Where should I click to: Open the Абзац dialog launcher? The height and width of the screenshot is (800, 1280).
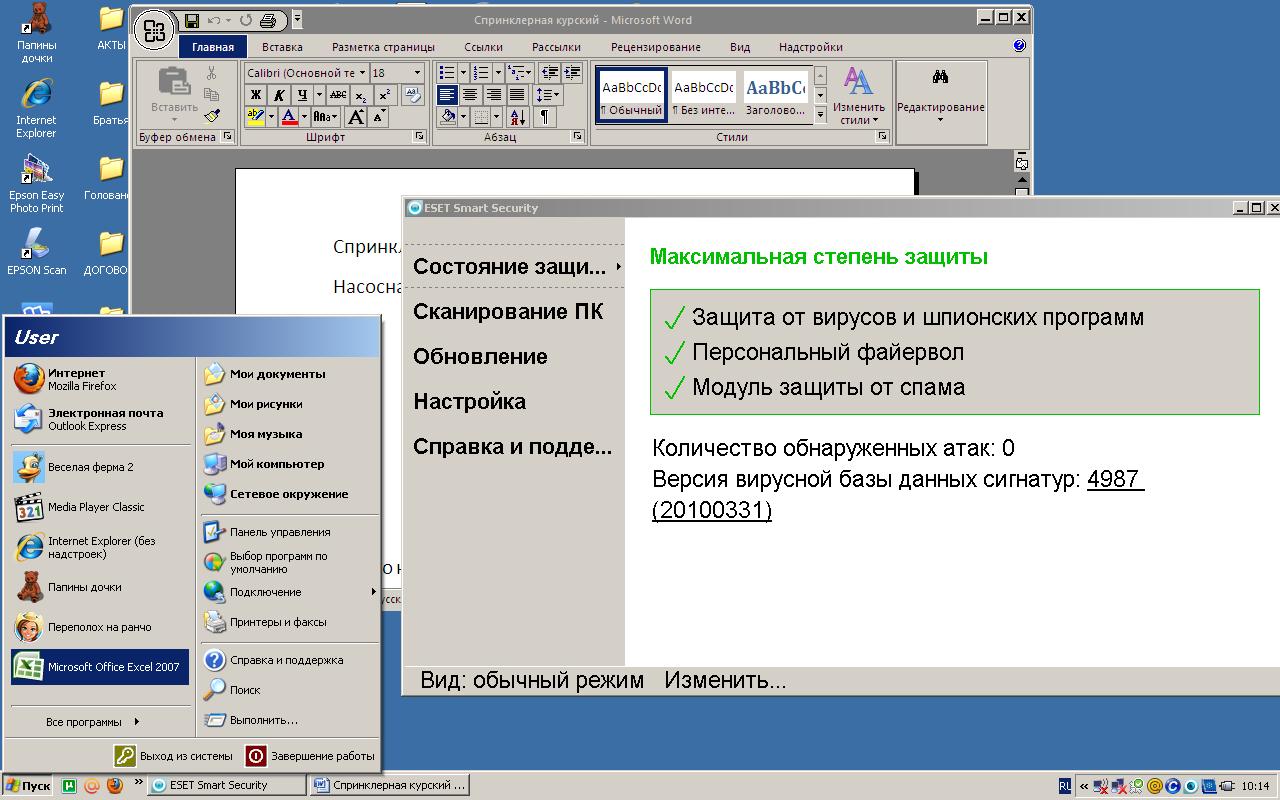577,137
